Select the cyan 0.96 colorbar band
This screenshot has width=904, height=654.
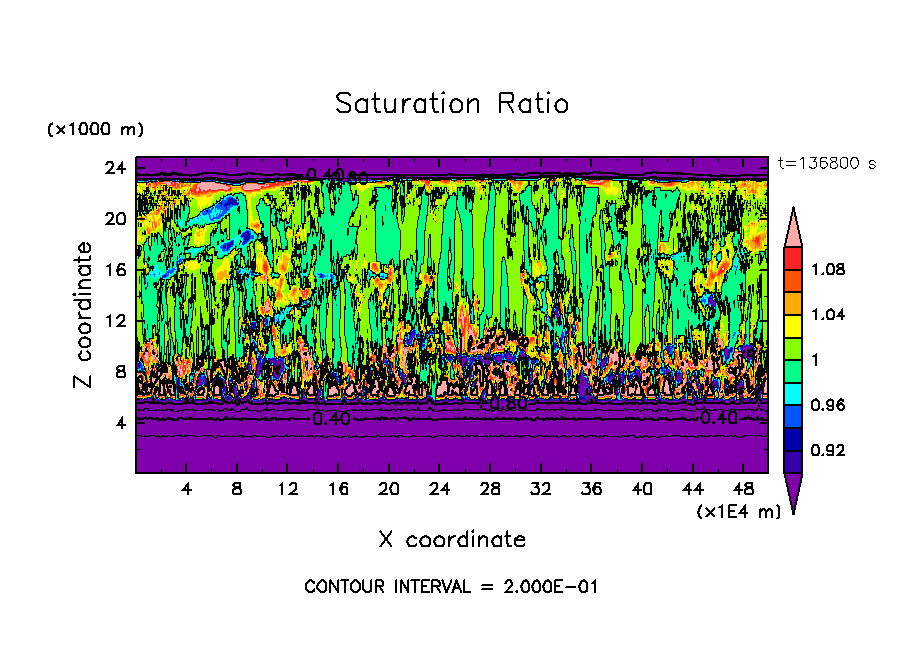click(793, 394)
